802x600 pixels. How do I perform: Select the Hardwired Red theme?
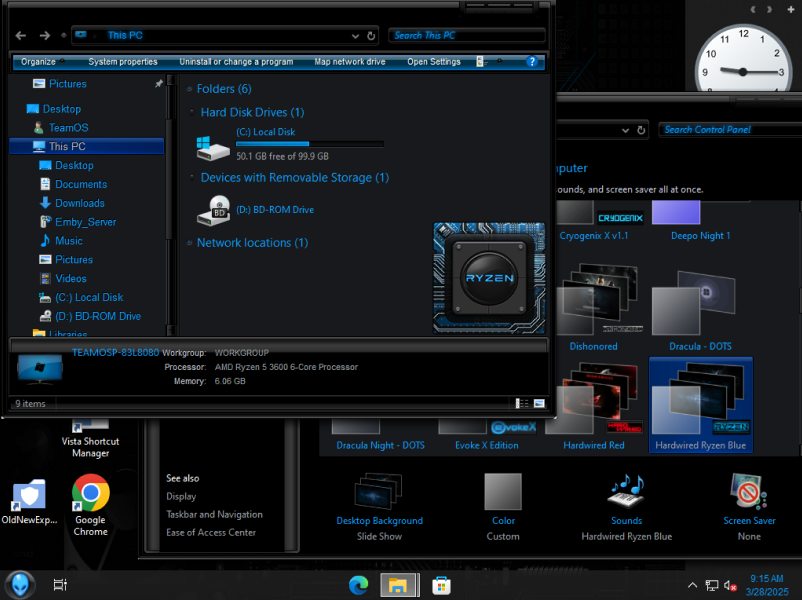594,407
